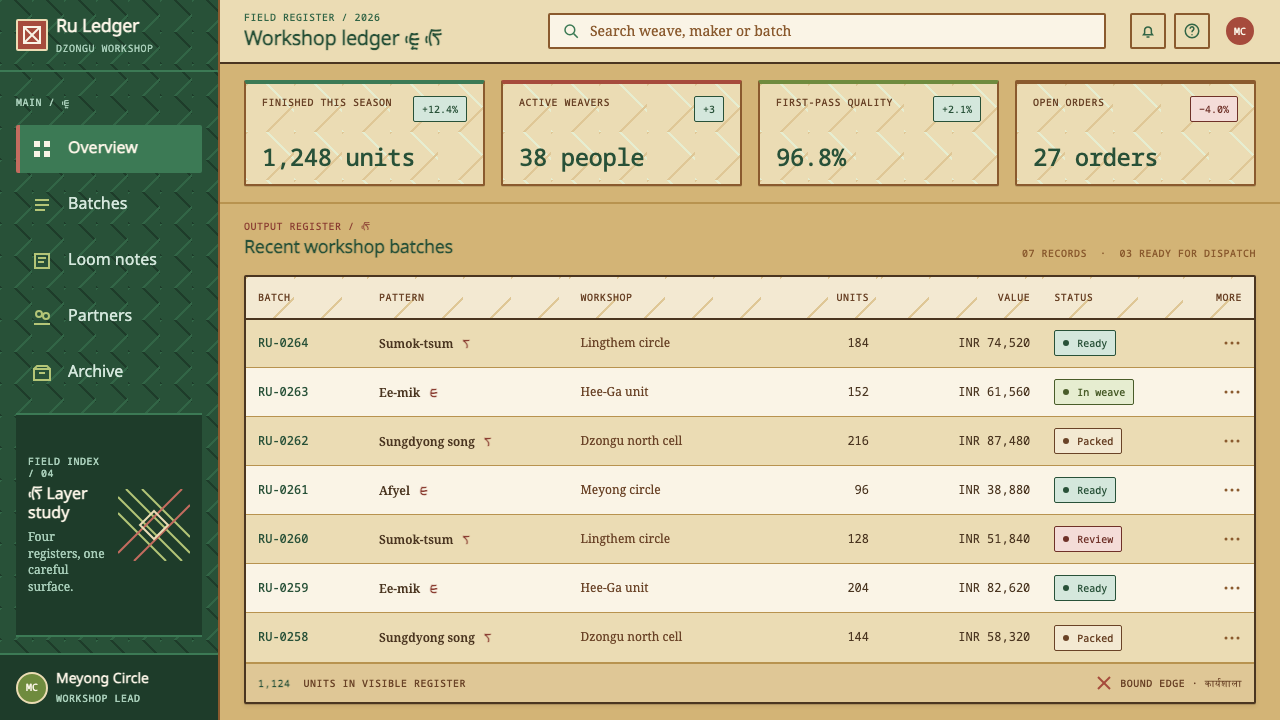Open the help question-mark icon
The height and width of the screenshot is (720, 1280).
1192,31
